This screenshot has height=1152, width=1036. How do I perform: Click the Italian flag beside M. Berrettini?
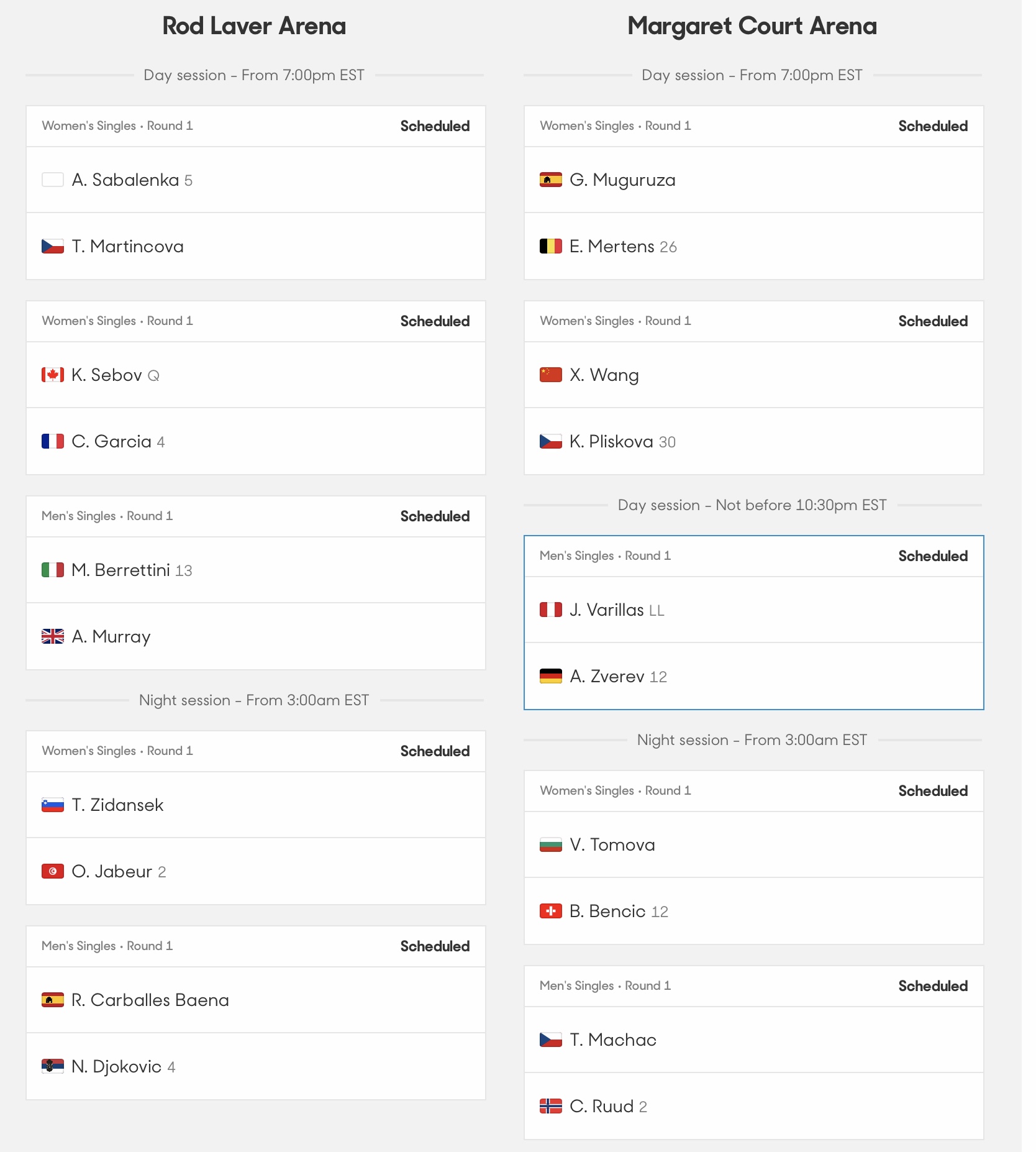point(53,570)
